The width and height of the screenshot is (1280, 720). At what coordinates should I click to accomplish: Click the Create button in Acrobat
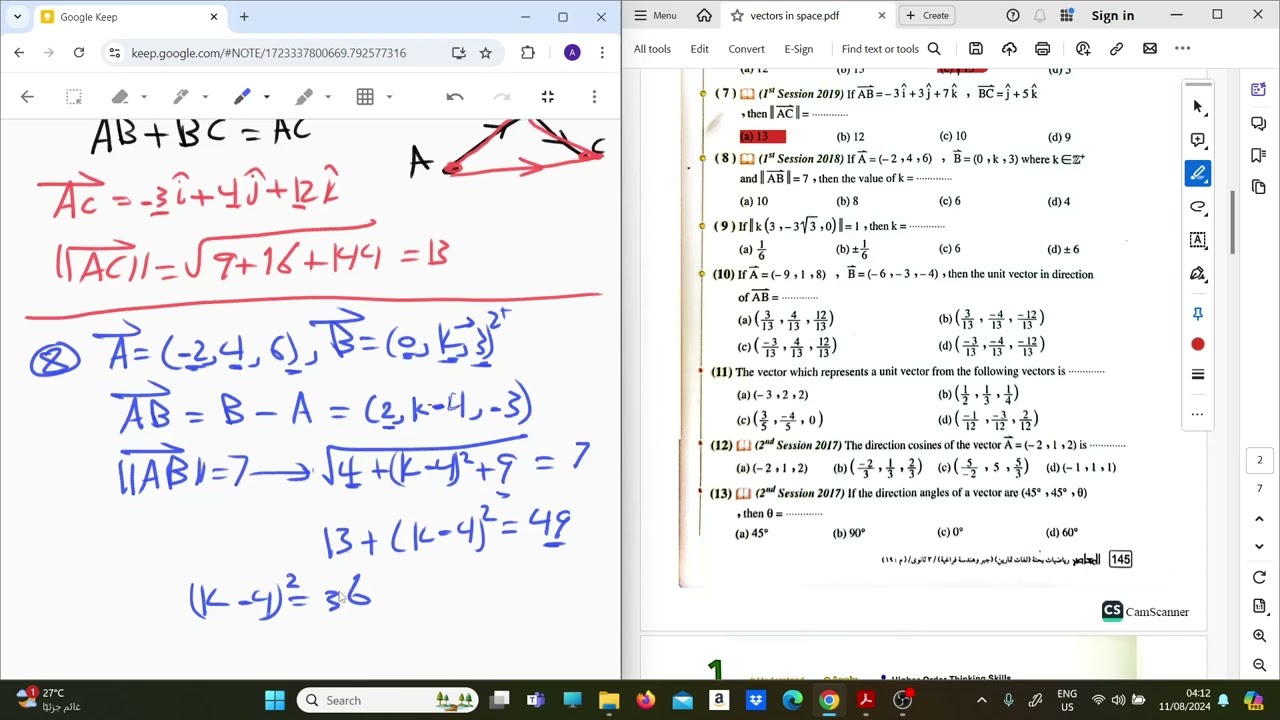coord(926,16)
